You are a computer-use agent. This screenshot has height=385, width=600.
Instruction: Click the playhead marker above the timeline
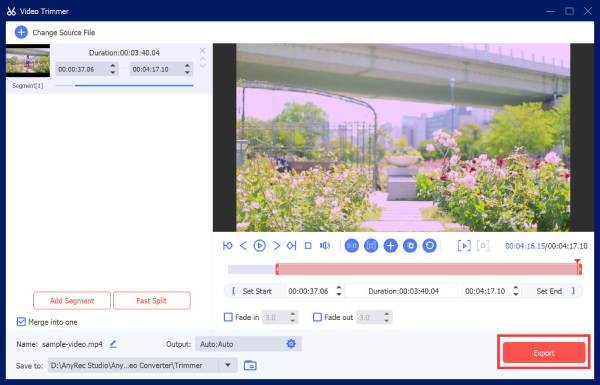(577, 262)
